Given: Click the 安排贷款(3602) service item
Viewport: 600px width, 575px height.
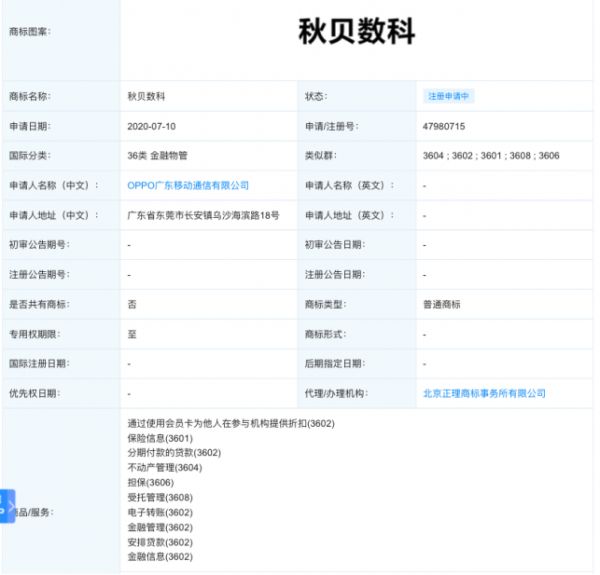Looking at the screenshot, I should [x=160, y=542].
